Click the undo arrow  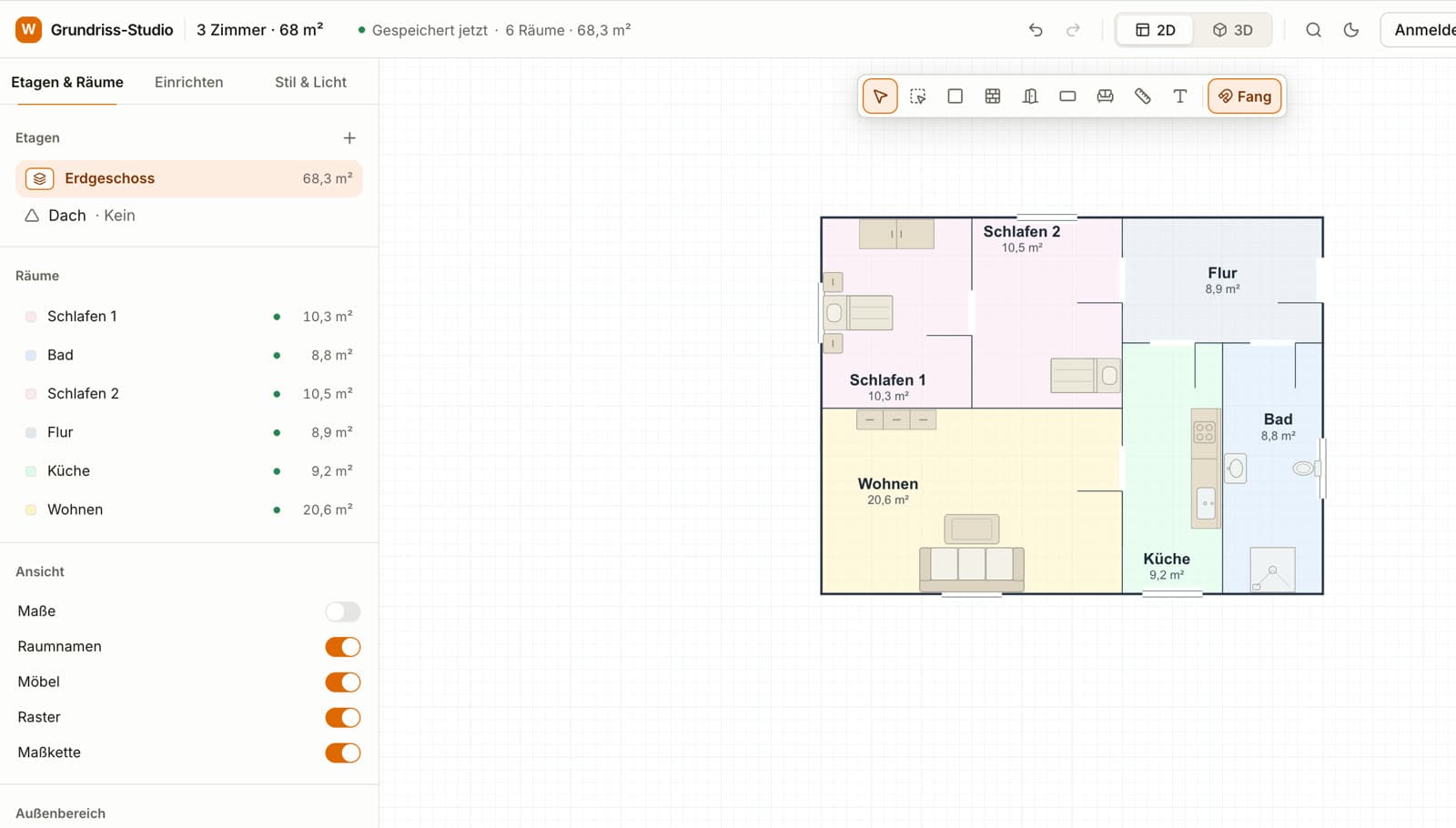coord(1036,30)
